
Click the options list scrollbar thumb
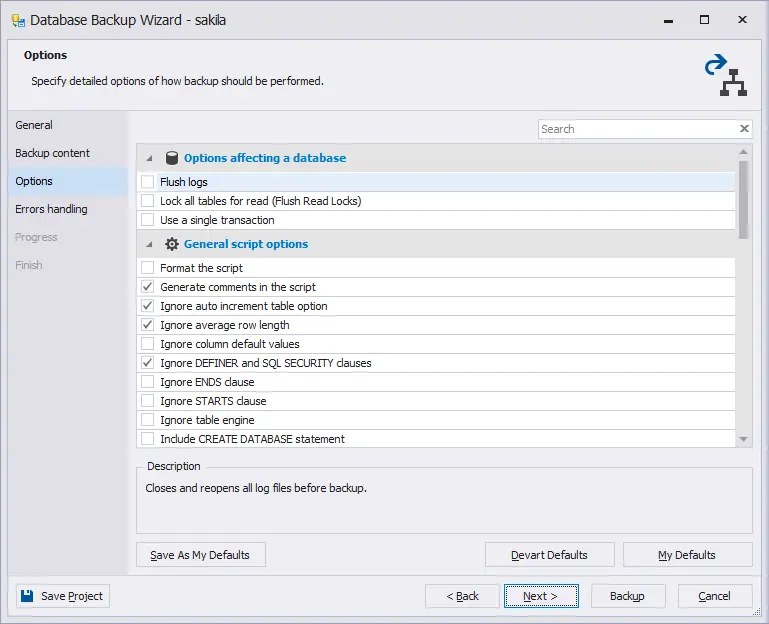[743, 200]
